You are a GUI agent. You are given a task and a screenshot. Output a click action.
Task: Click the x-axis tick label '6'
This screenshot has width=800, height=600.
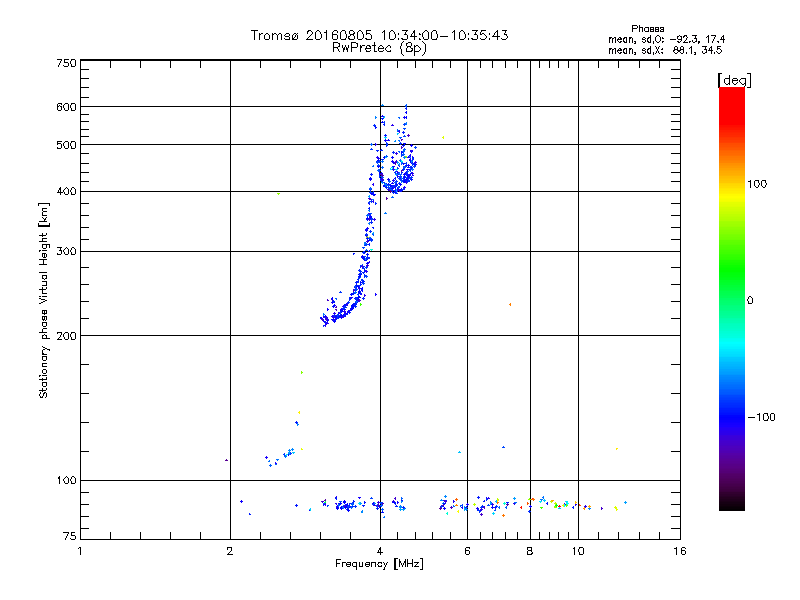click(467, 551)
